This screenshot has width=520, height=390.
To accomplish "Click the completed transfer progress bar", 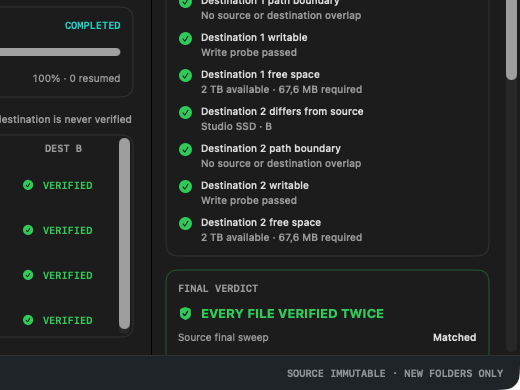I will point(60,52).
